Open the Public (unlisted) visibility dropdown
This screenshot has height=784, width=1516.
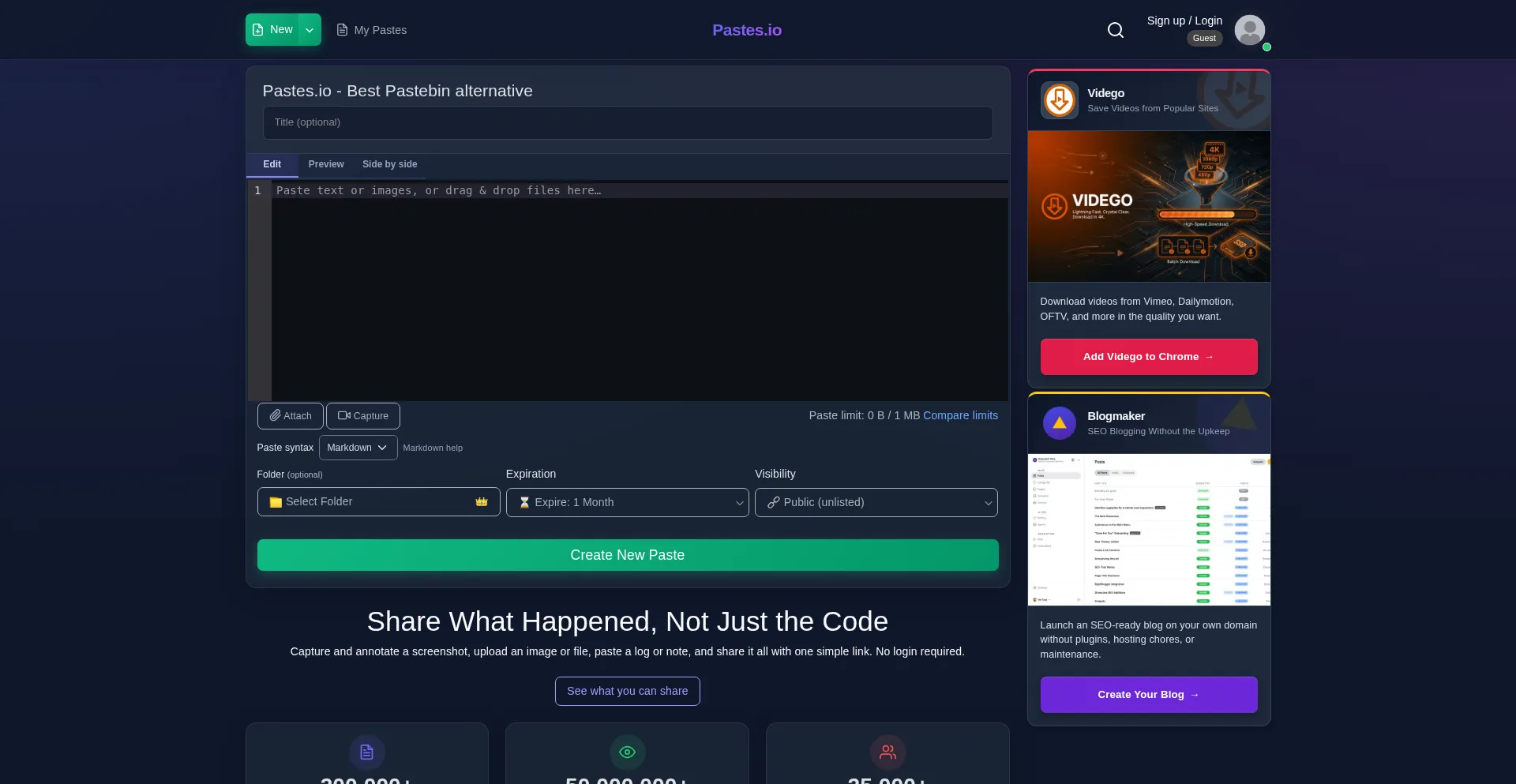point(876,502)
